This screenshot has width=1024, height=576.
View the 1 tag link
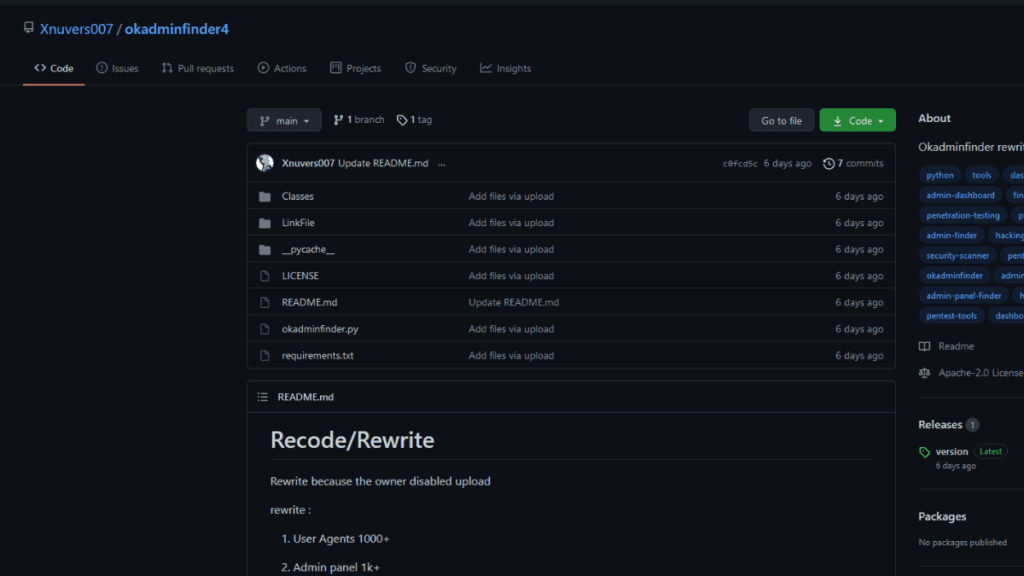click(414, 120)
